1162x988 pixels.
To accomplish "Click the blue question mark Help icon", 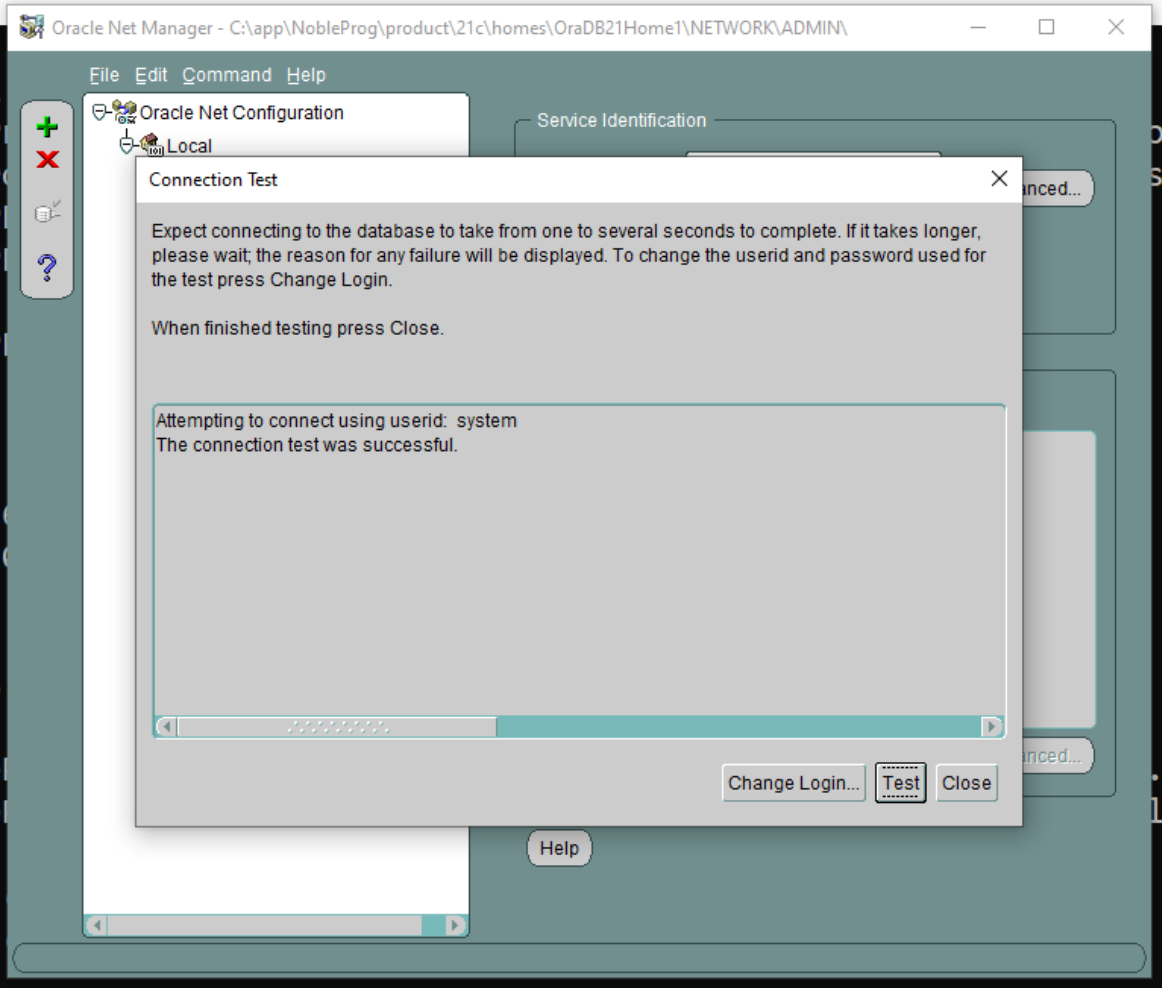I will click(x=47, y=268).
